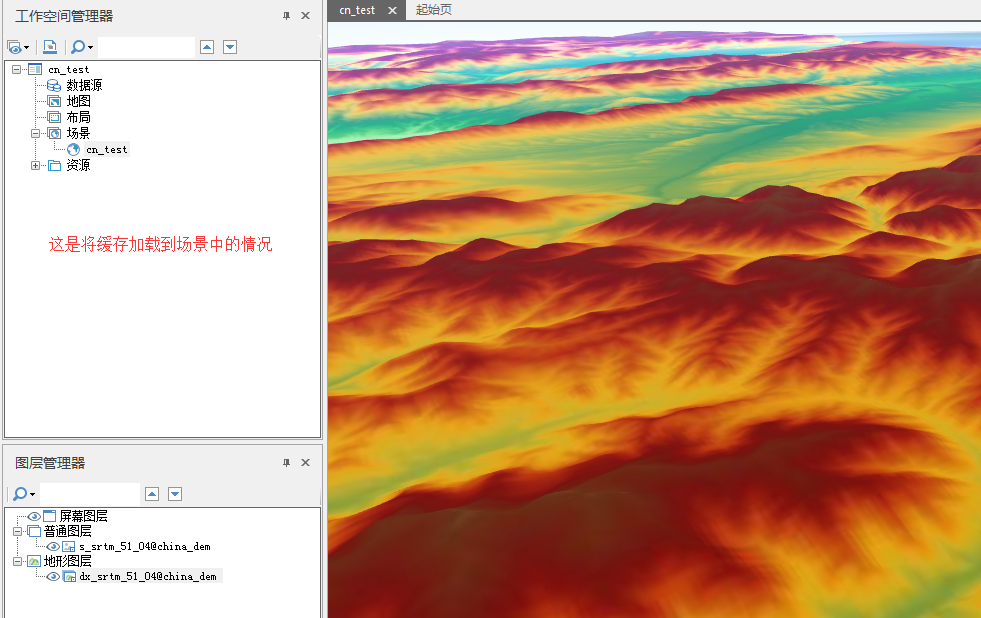Viewport: 981px width, 618px height.
Task: Switch to the 起始页 tab
Action: pos(434,10)
